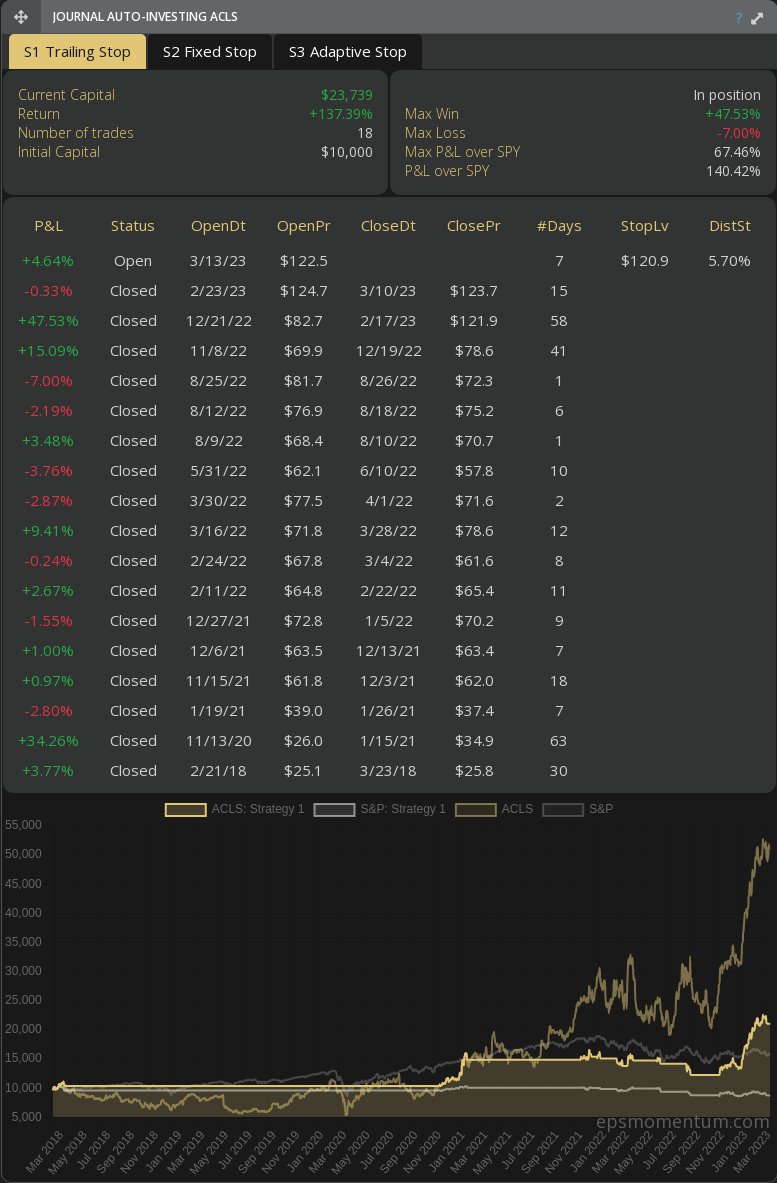Click the Return value +137.39%

coord(341,114)
